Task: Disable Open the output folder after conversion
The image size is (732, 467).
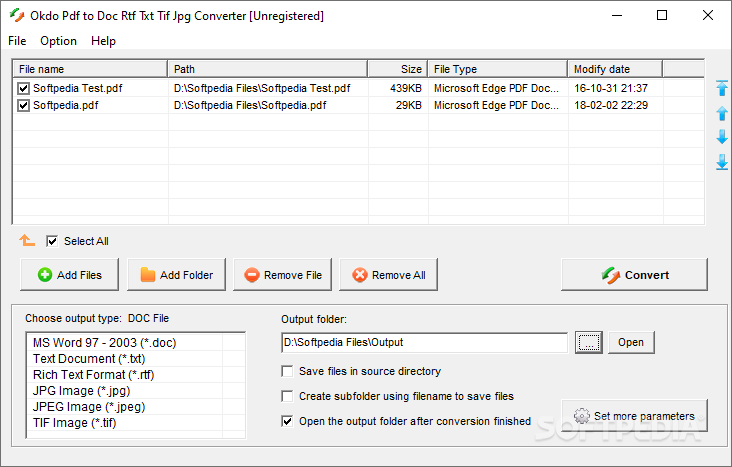Action: 287,421
